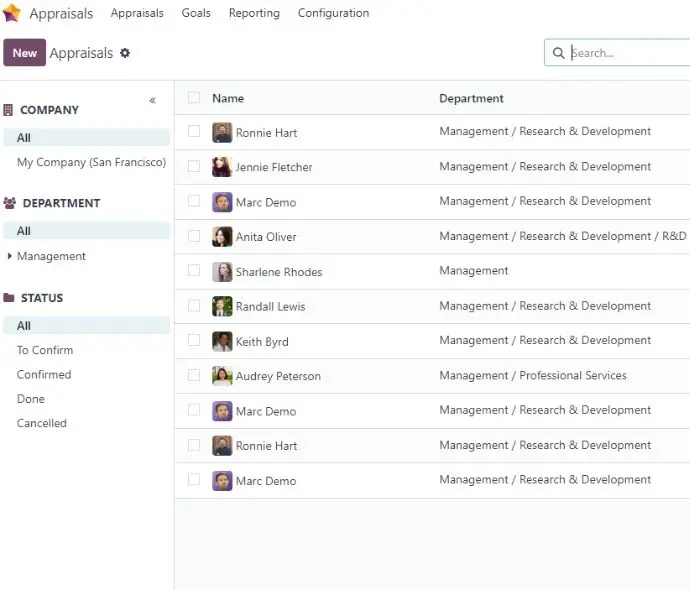Image resolution: width=690 pixels, height=590 pixels.
Task: Open the Goals menu
Action: 196,13
